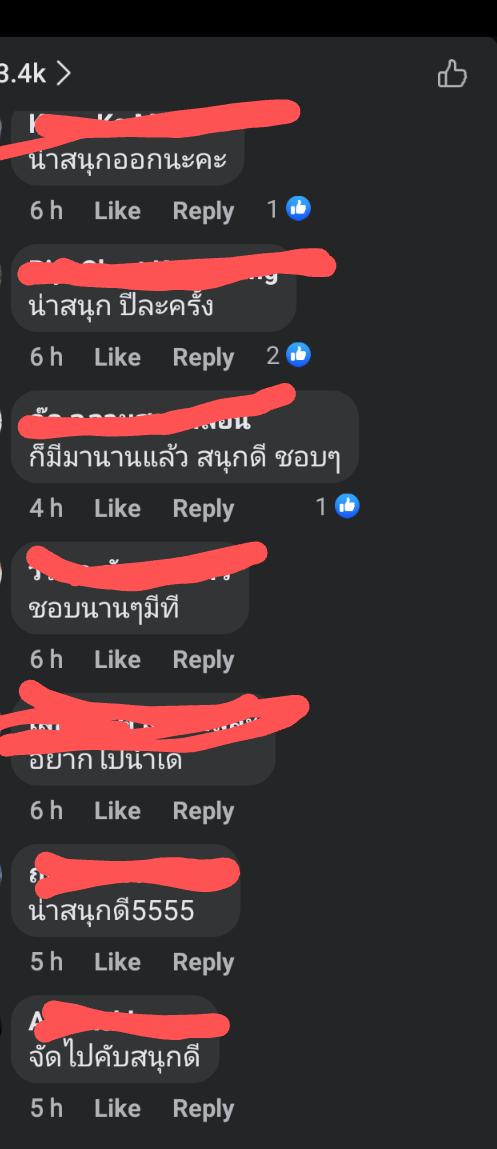The height and width of the screenshot is (1149, 497).
Task: Reply to the comment จัดไปคับสนุกดี
Action: click(x=203, y=1109)
